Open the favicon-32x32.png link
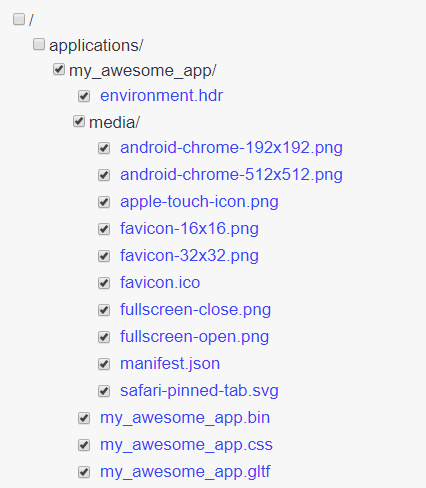 (x=189, y=256)
